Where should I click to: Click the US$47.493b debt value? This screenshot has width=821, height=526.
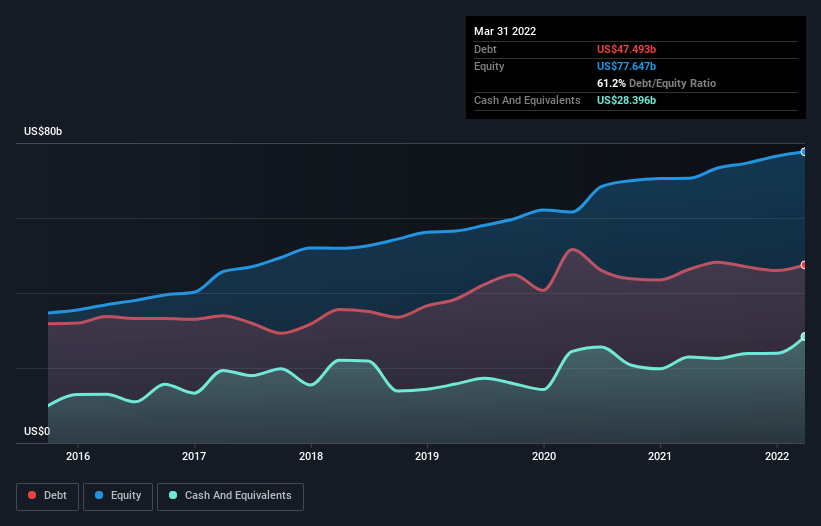coord(626,49)
